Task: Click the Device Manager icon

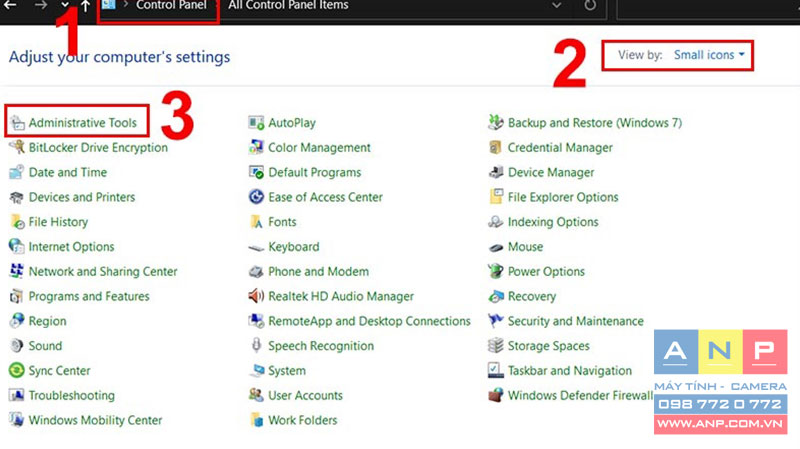Action: click(495, 172)
